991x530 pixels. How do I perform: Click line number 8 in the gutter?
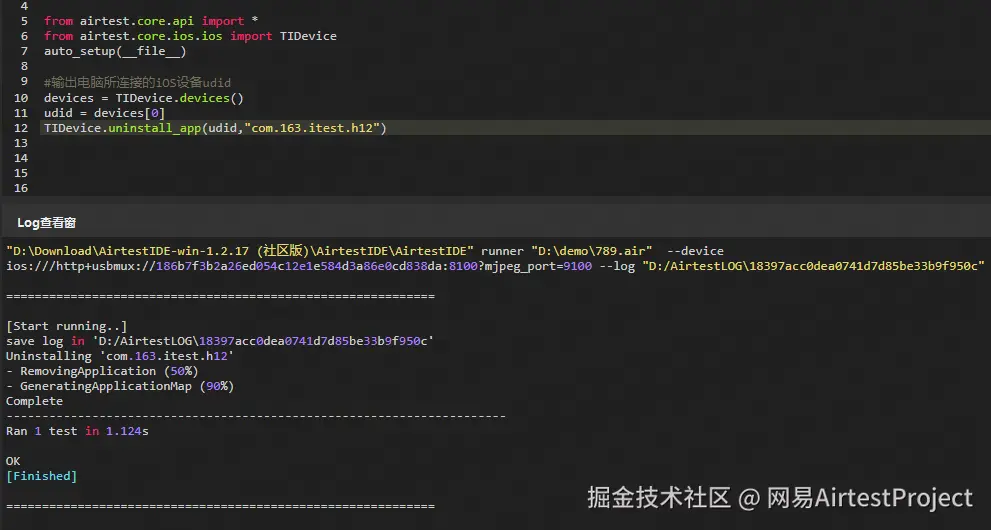coord(24,66)
